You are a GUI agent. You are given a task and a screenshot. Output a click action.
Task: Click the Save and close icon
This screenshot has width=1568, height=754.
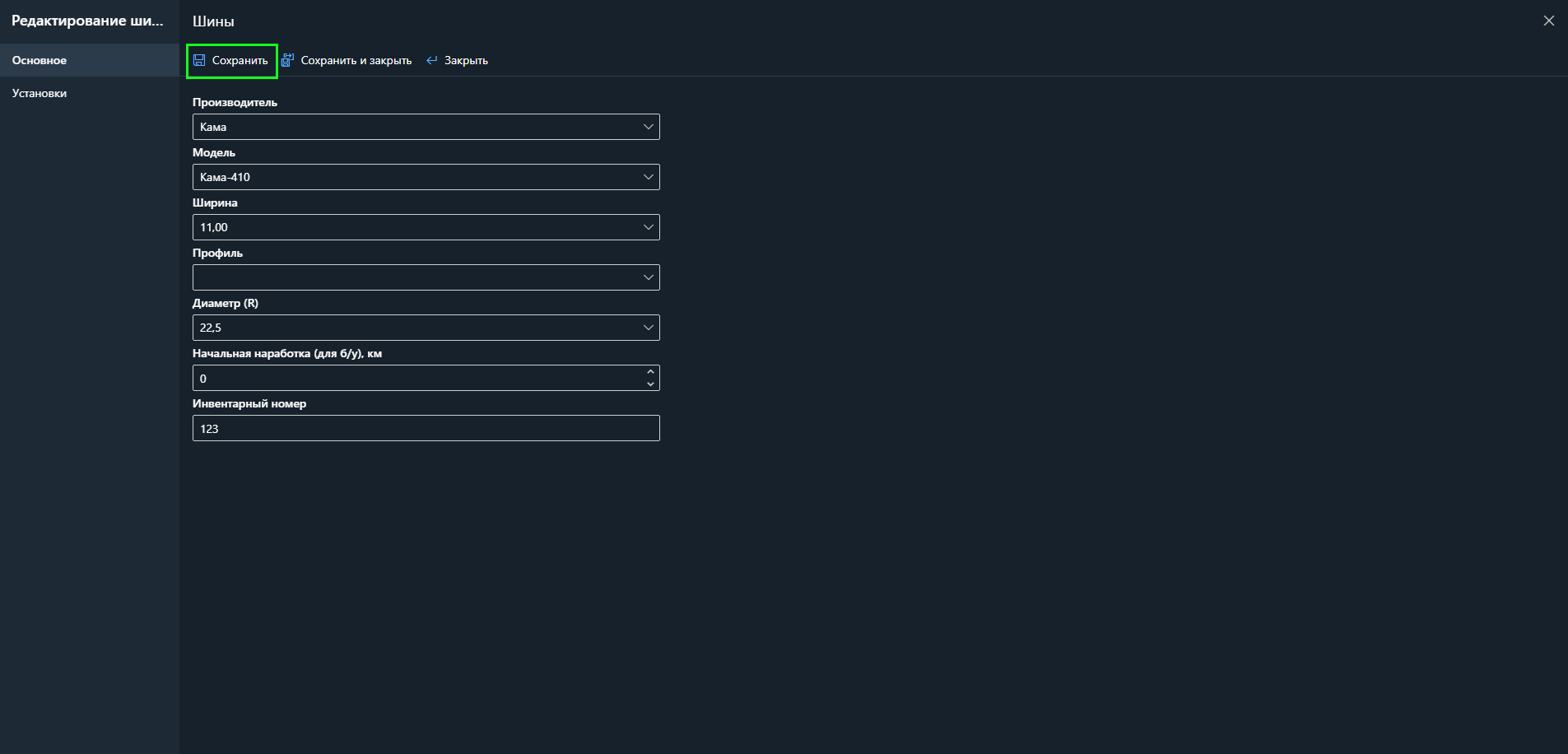point(287,60)
